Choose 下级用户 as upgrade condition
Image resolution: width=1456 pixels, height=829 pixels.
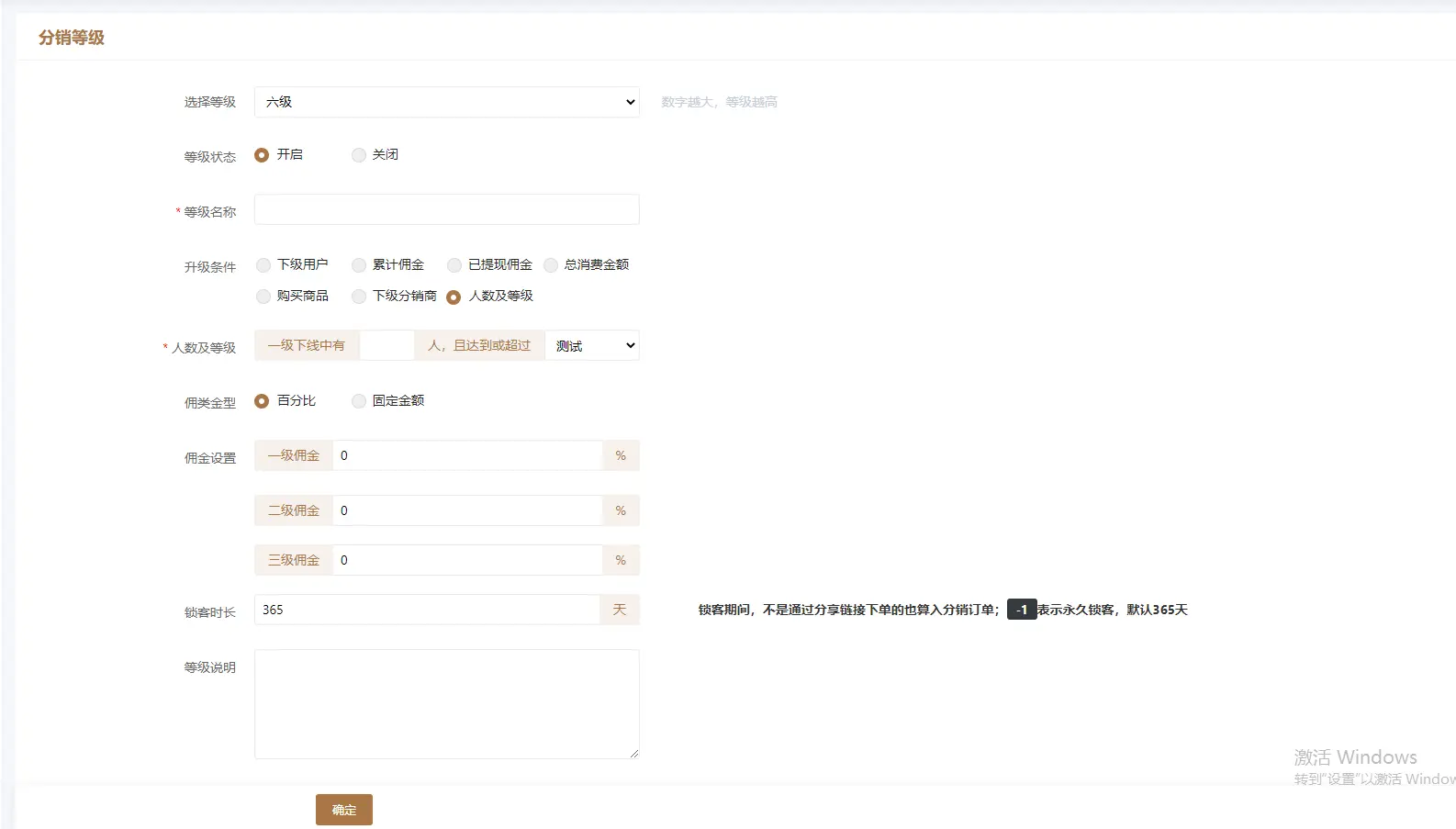pyautogui.click(x=263, y=265)
